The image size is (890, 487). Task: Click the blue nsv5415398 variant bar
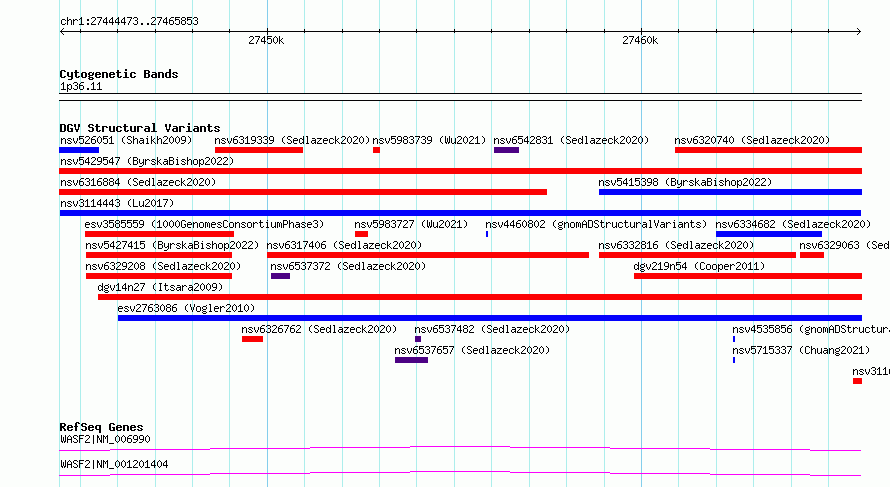731,192
